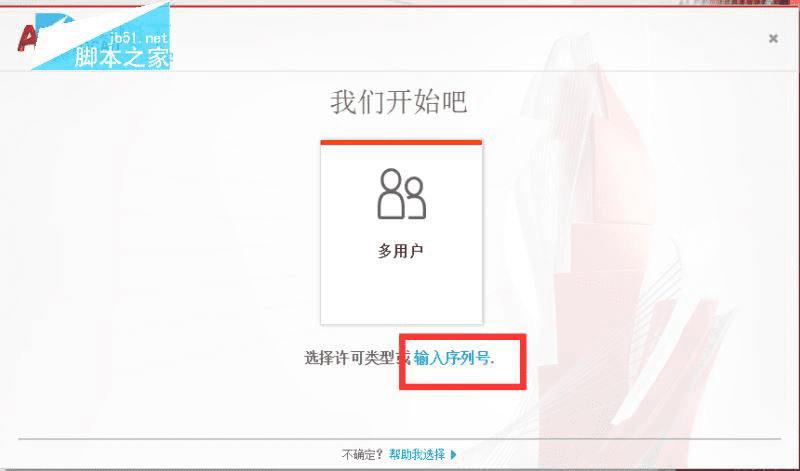Viewport: 800px width, 471px height.
Task: Click the smaller person figure in icon
Action: click(x=416, y=197)
